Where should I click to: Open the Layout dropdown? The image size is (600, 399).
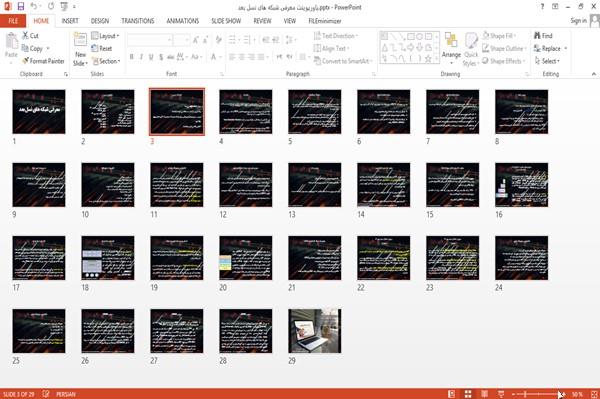[x=105, y=36]
